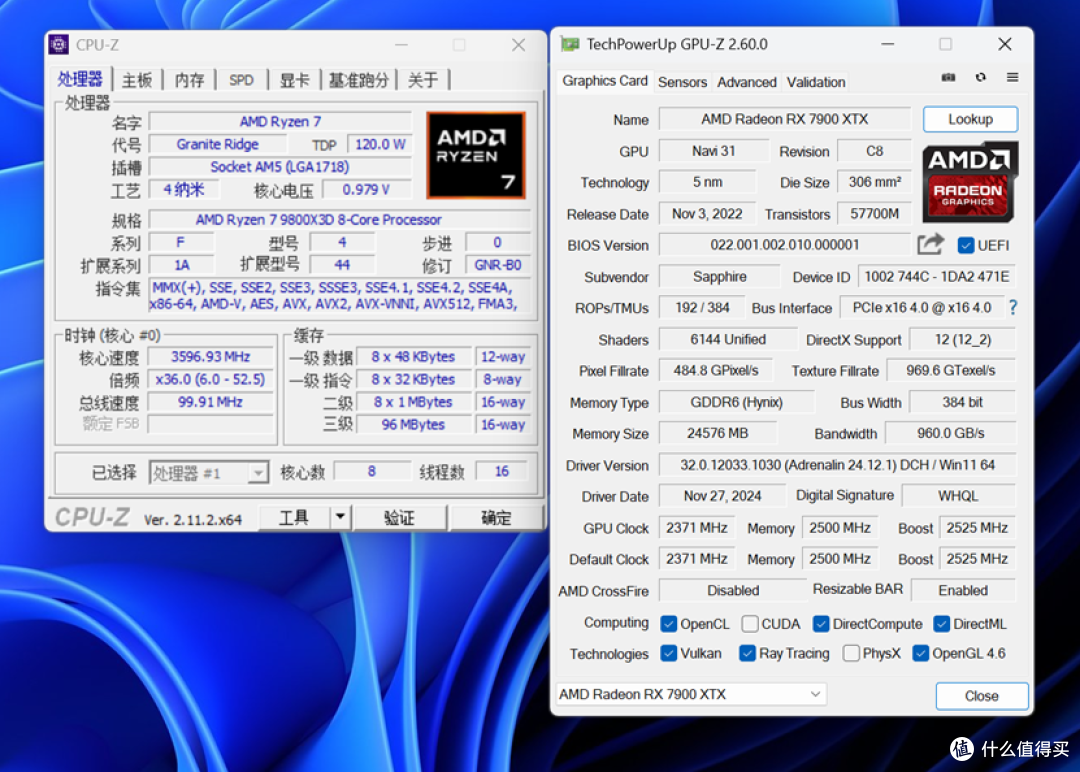Open the 处理器 #1 selection dropdown

pyautogui.click(x=209, y=473)
